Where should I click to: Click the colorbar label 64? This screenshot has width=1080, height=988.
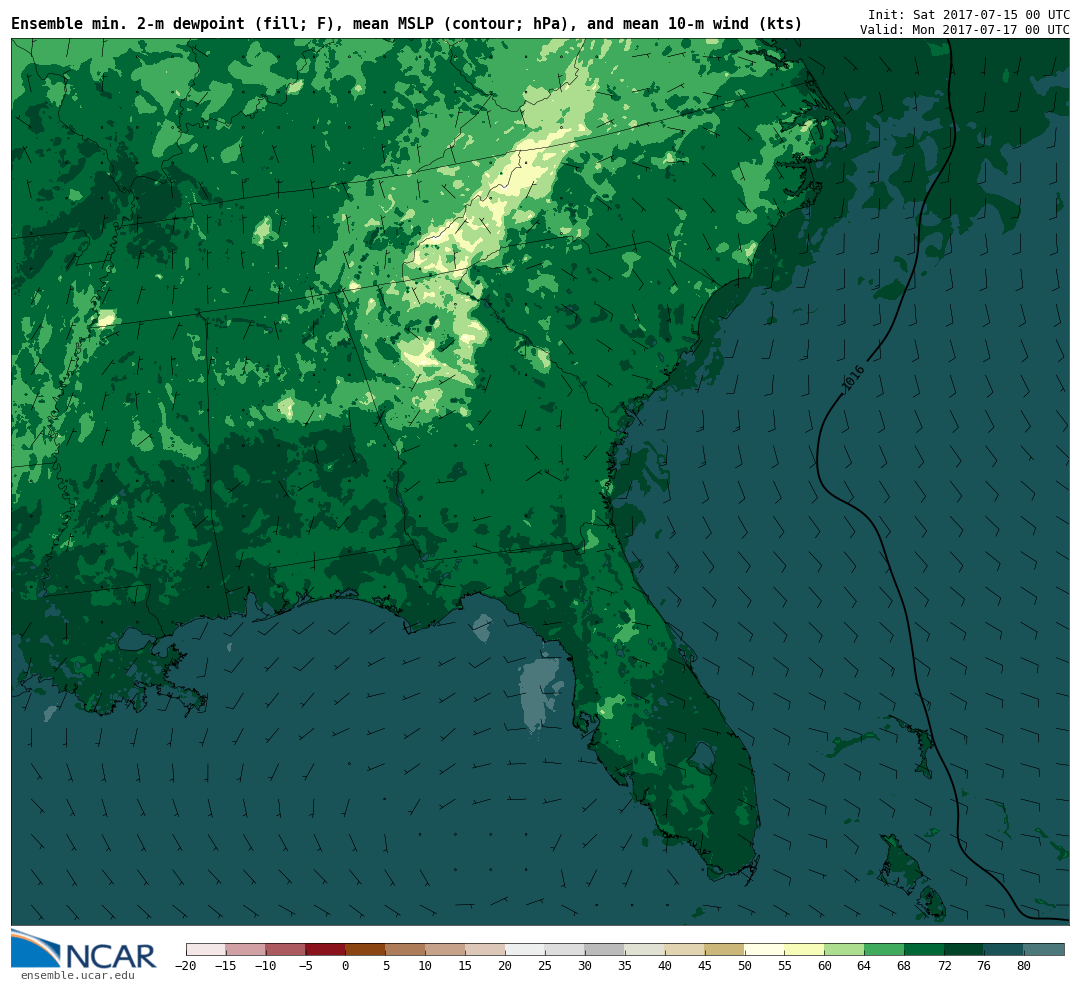click(x=864, y=966)
